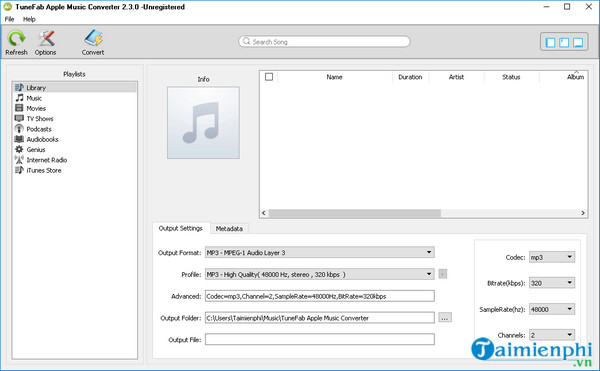600x371 pixels.
Task: Click the small button beside Profile
Action: [x=443, y=274]
